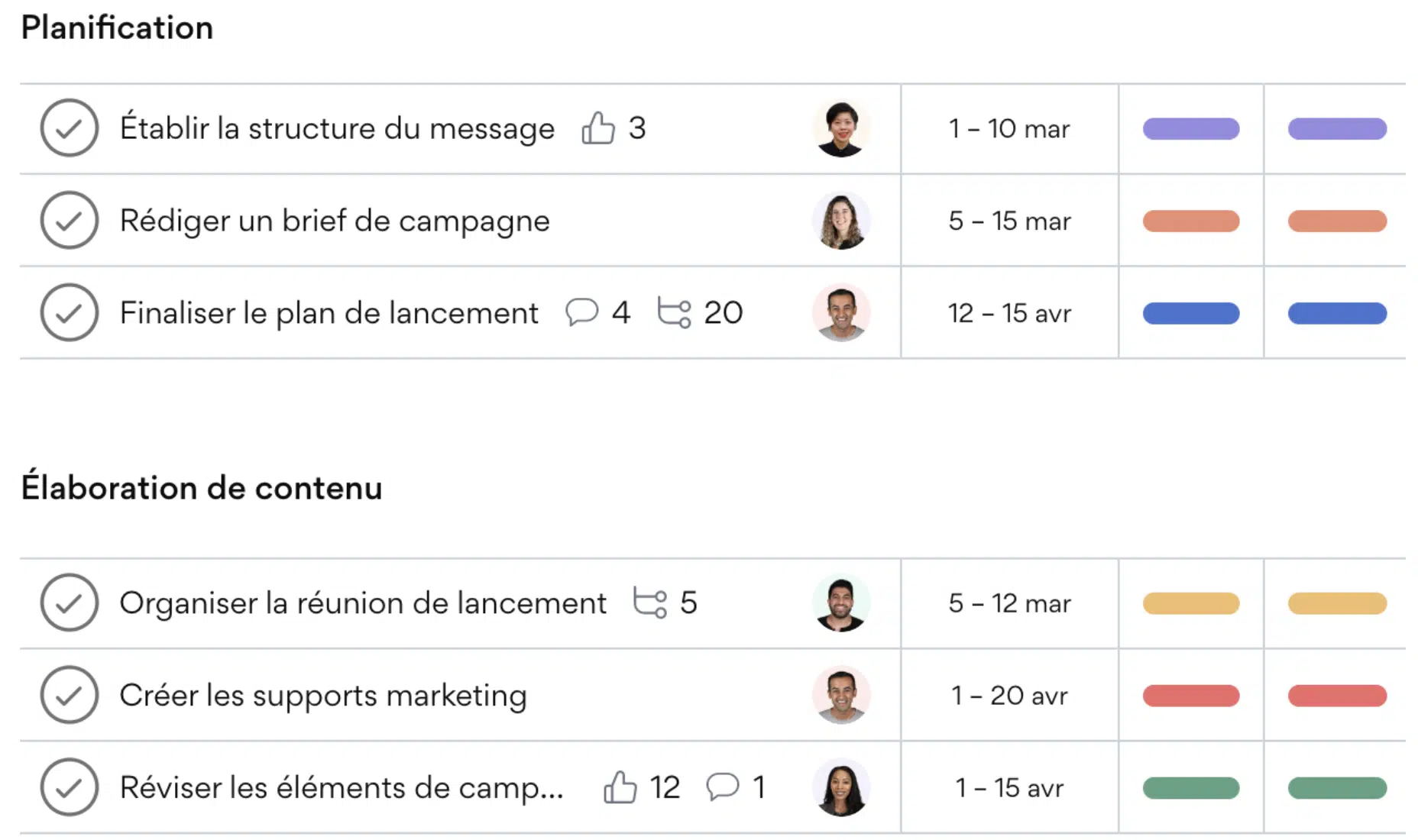Click the purple tag next to "1 – 10 mar"
Screen dimensions: 1418x840
tap(1190, 128)
